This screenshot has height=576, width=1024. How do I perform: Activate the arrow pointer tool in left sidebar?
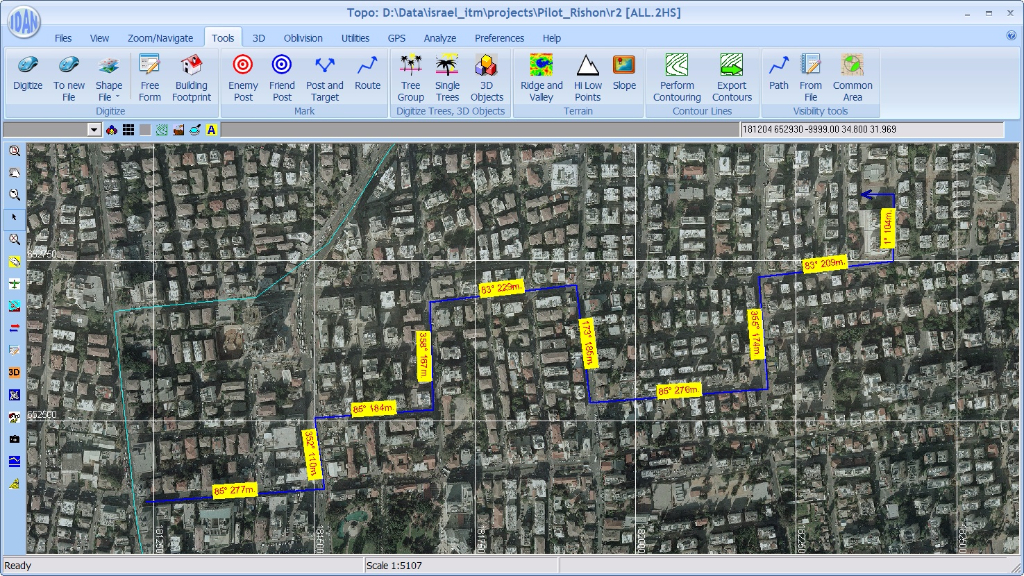pos(14,217)
